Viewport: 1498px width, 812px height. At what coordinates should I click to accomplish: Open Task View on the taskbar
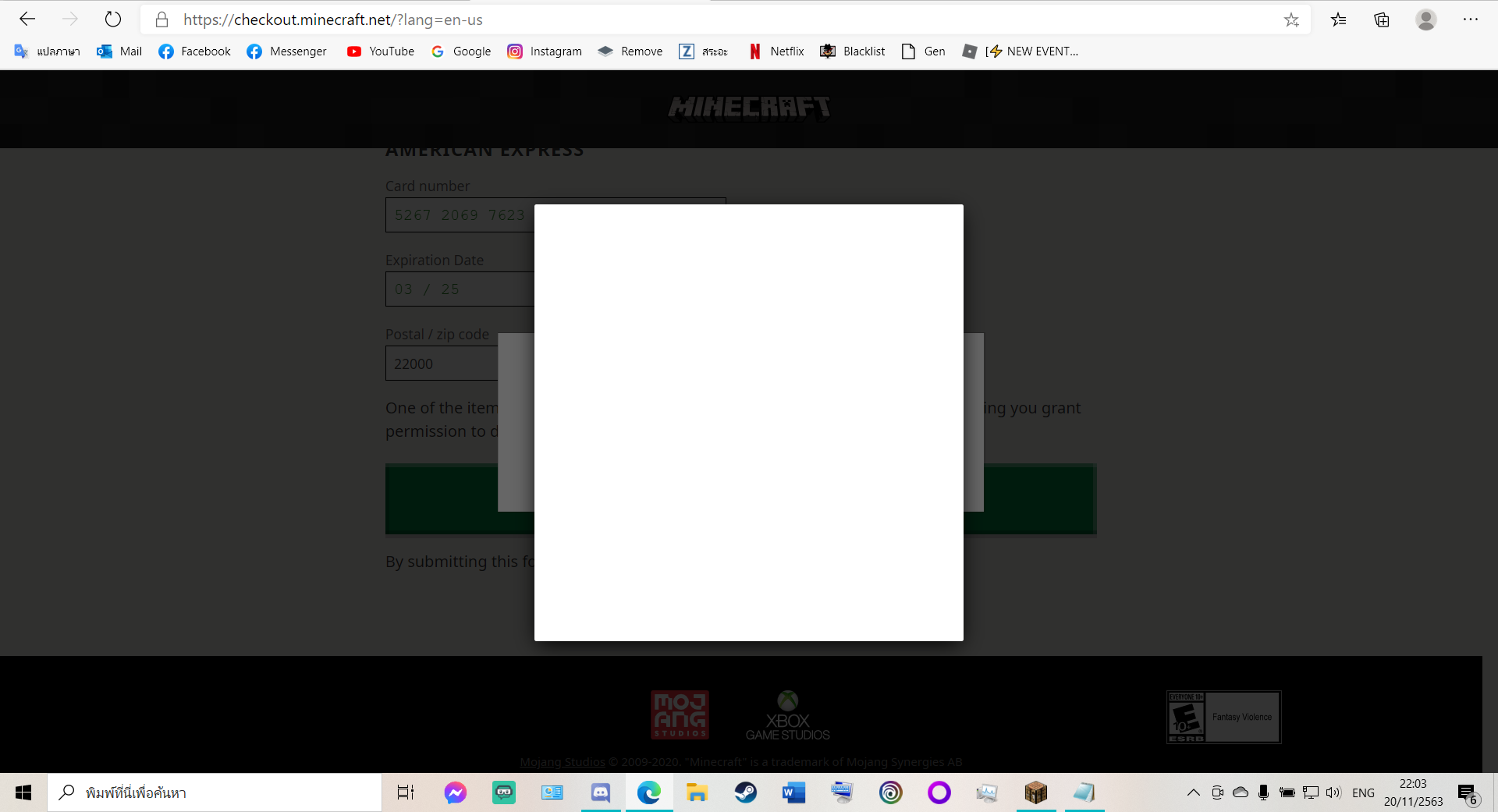coord(406,792)
